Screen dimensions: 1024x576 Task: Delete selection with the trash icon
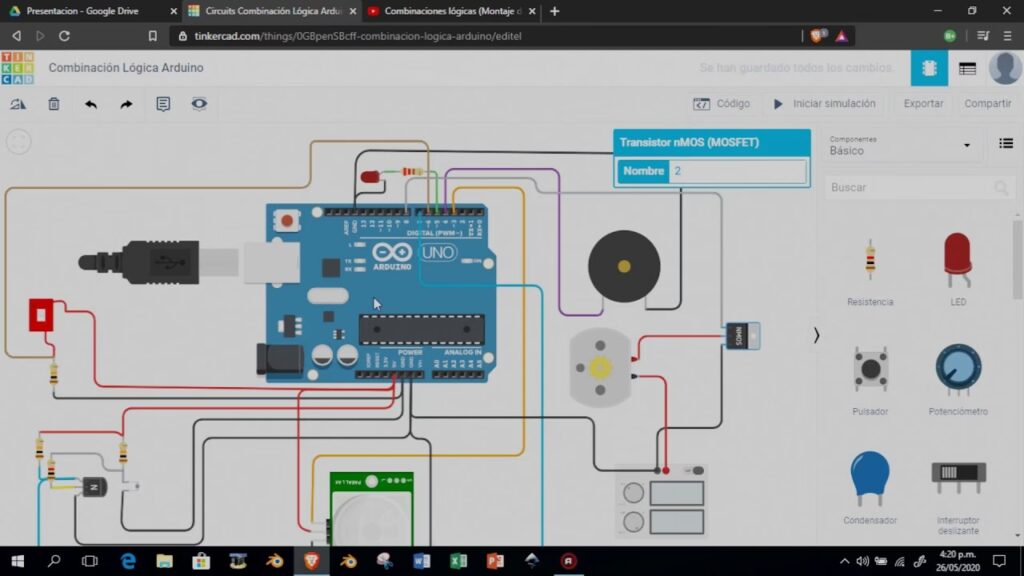click(54, 104)
